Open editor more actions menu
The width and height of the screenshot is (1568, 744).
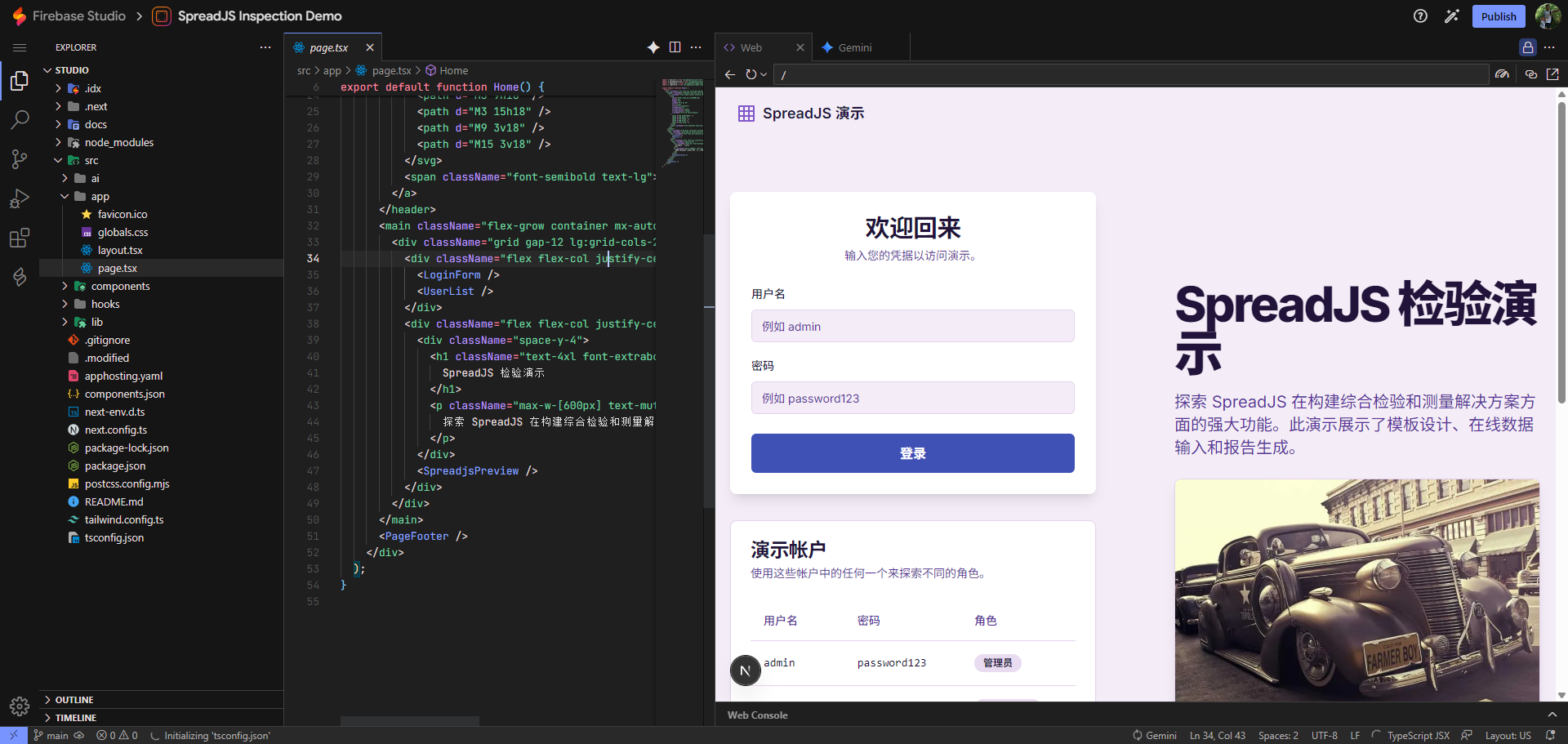click(x=696, y=47)
